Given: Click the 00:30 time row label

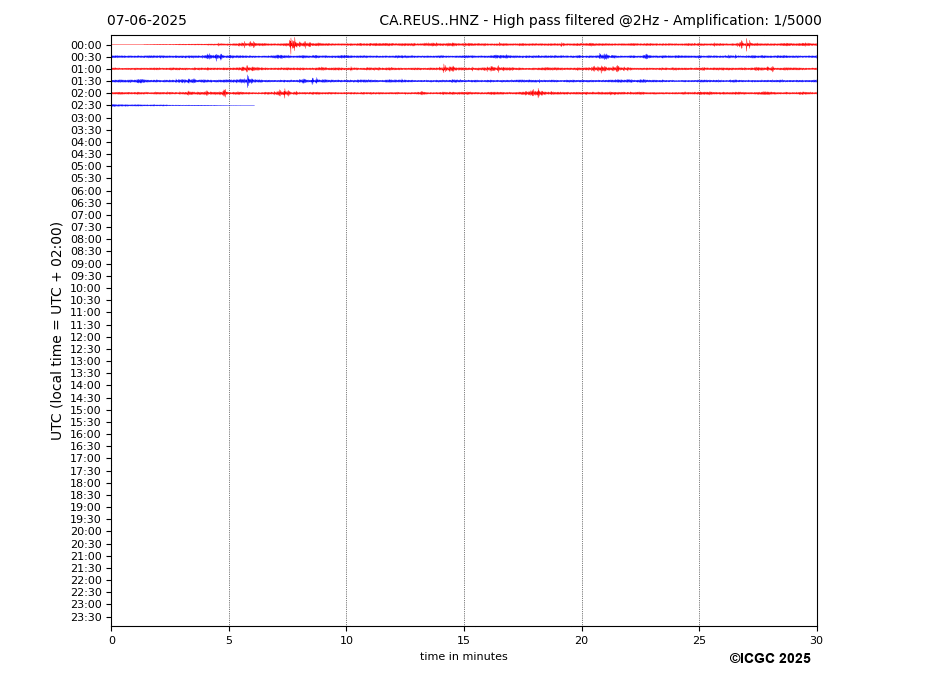Looking at the screenshot, I should click(x=86, y=57).
